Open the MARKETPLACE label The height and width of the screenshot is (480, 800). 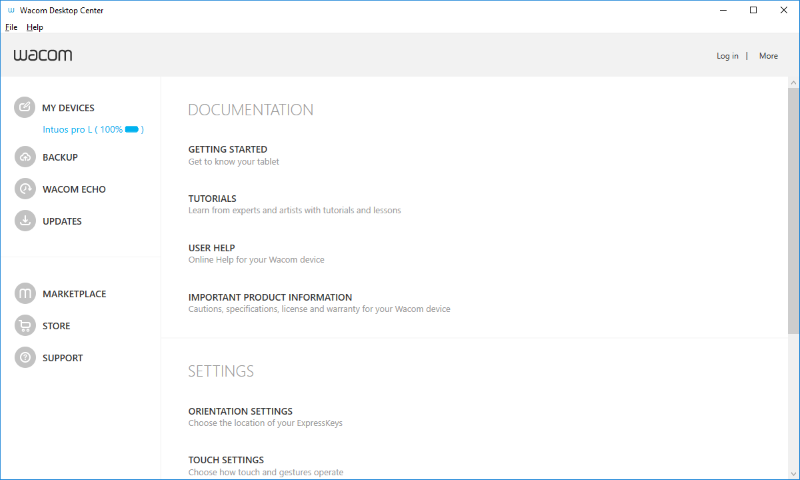pyautogui.click(x=74, y=294)
